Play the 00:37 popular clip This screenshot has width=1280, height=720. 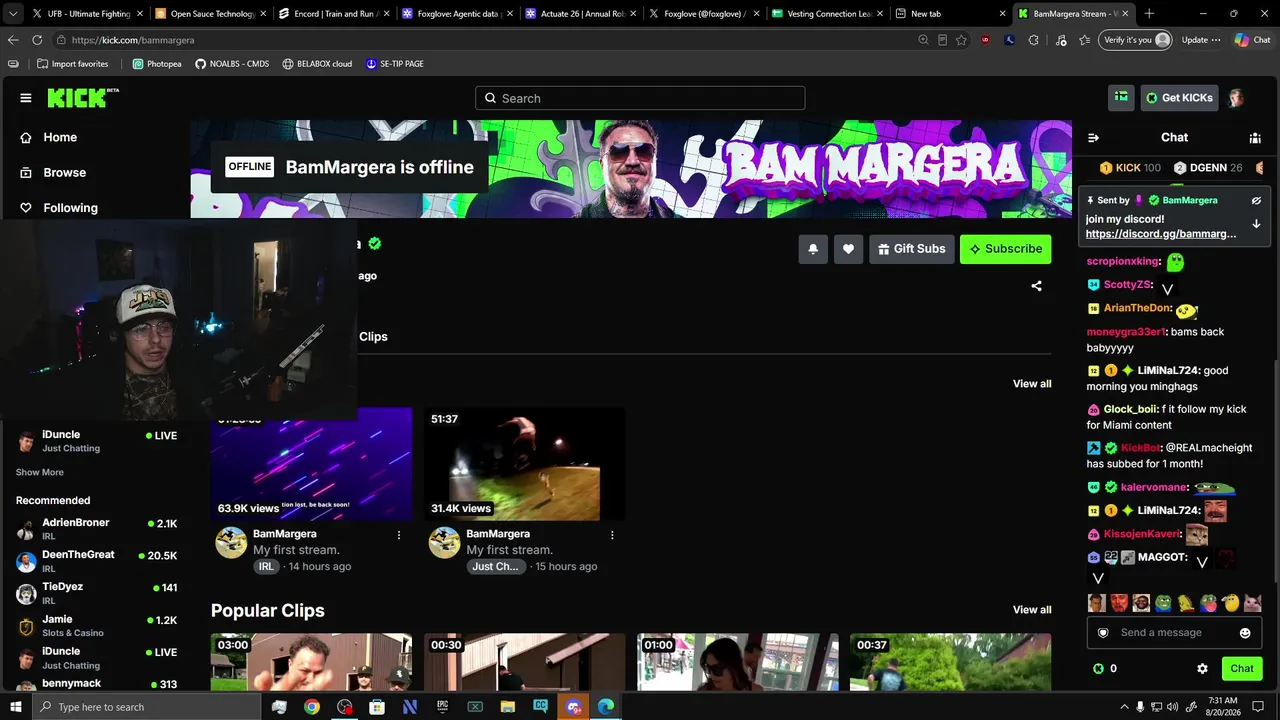pos(950,662)
